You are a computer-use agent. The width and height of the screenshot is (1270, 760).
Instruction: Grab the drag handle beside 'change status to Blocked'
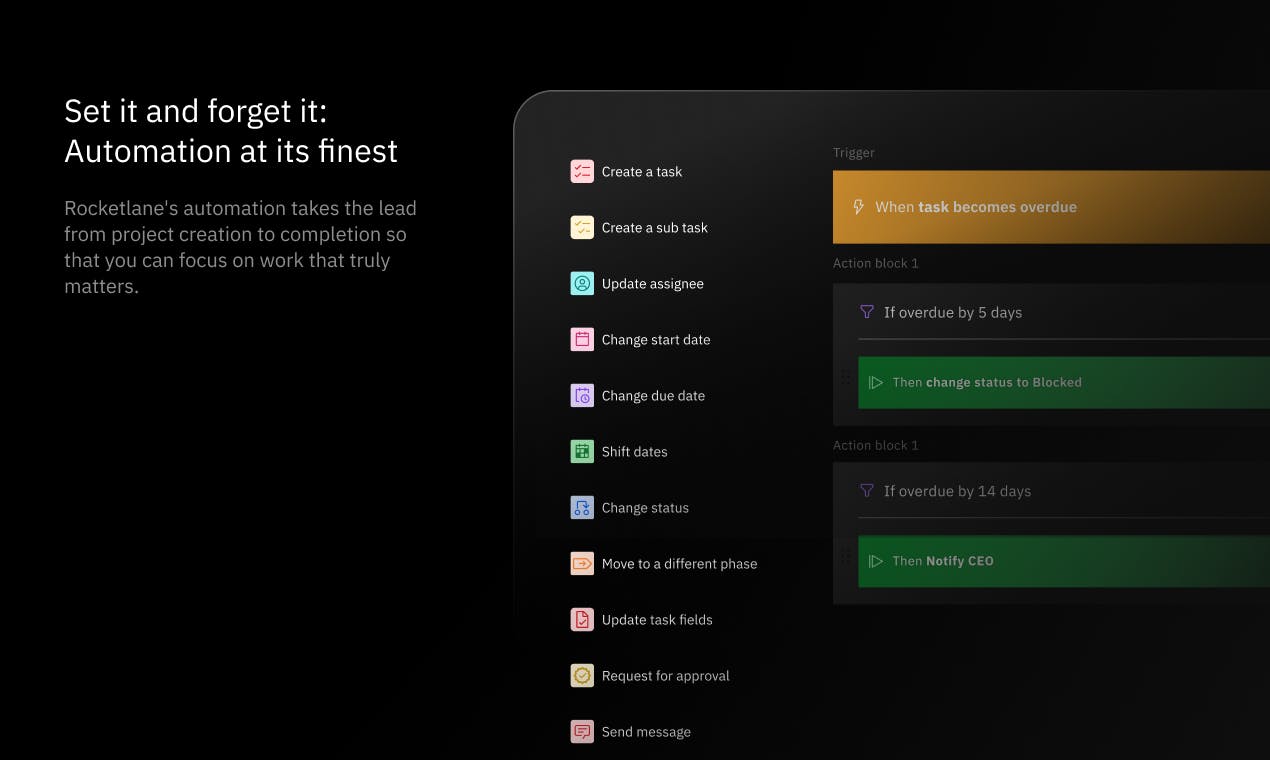point(845,380)
